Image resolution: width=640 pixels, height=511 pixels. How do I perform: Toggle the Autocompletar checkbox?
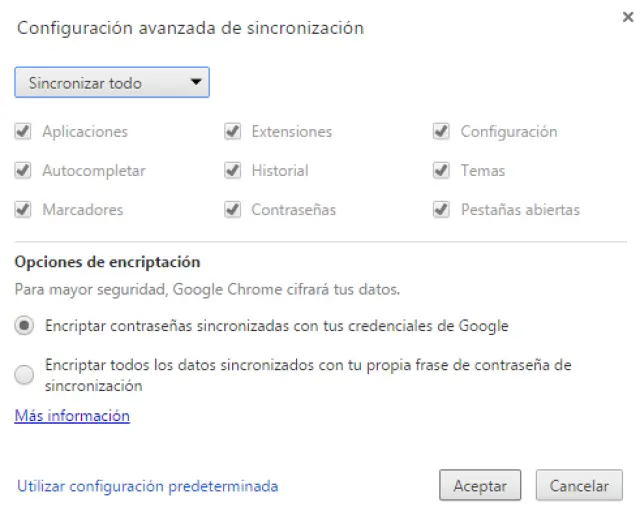click(x=23, y=170)
